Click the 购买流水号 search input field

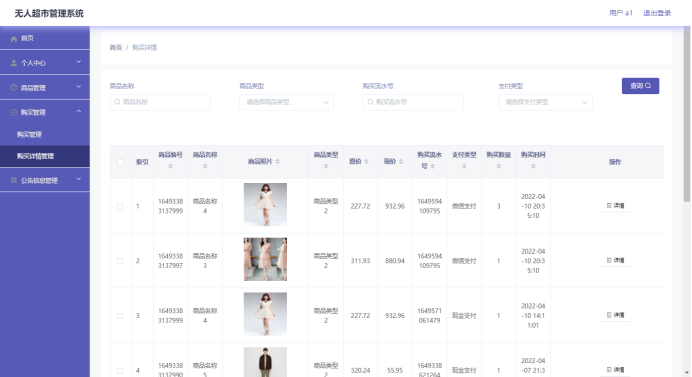(413, 102)
